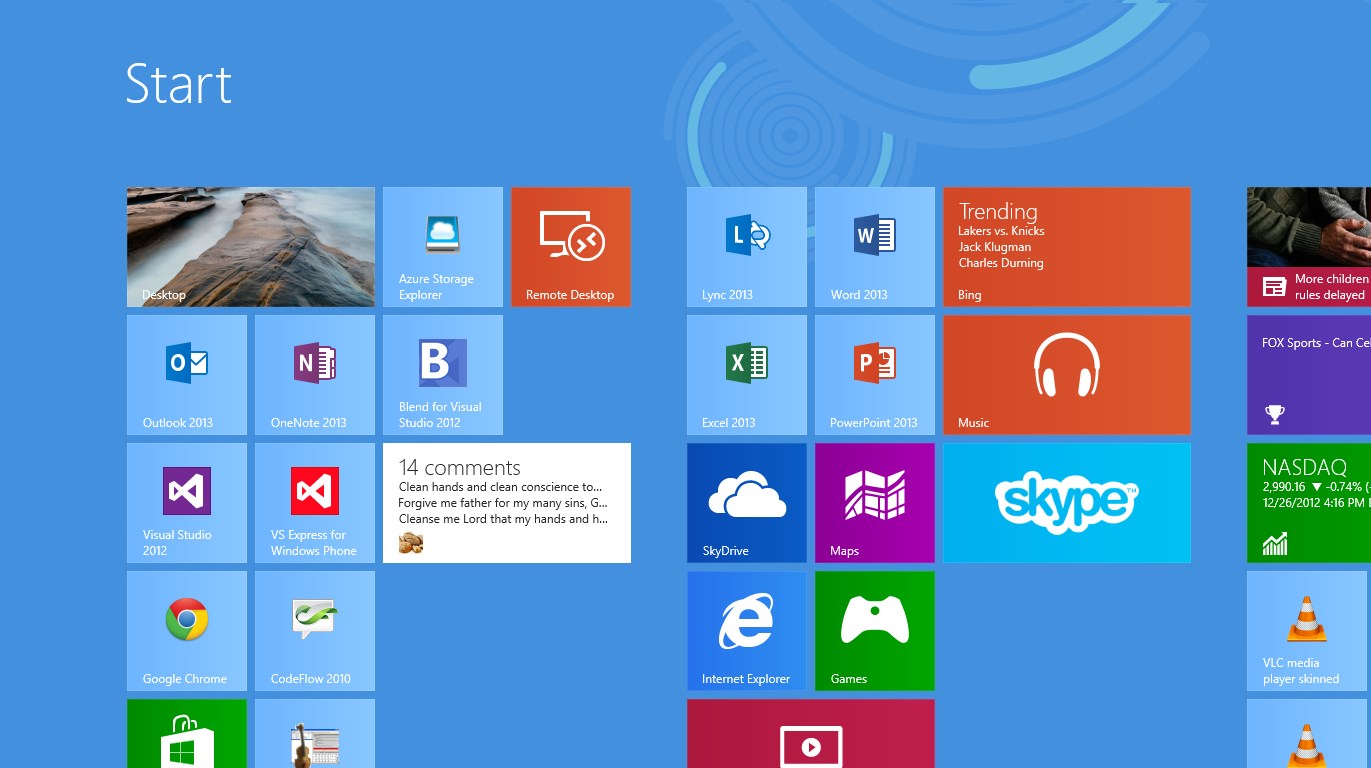Launch Internet Explorer tile
The width and height of the screenshot is (1371, 768).
pos(747,631)
